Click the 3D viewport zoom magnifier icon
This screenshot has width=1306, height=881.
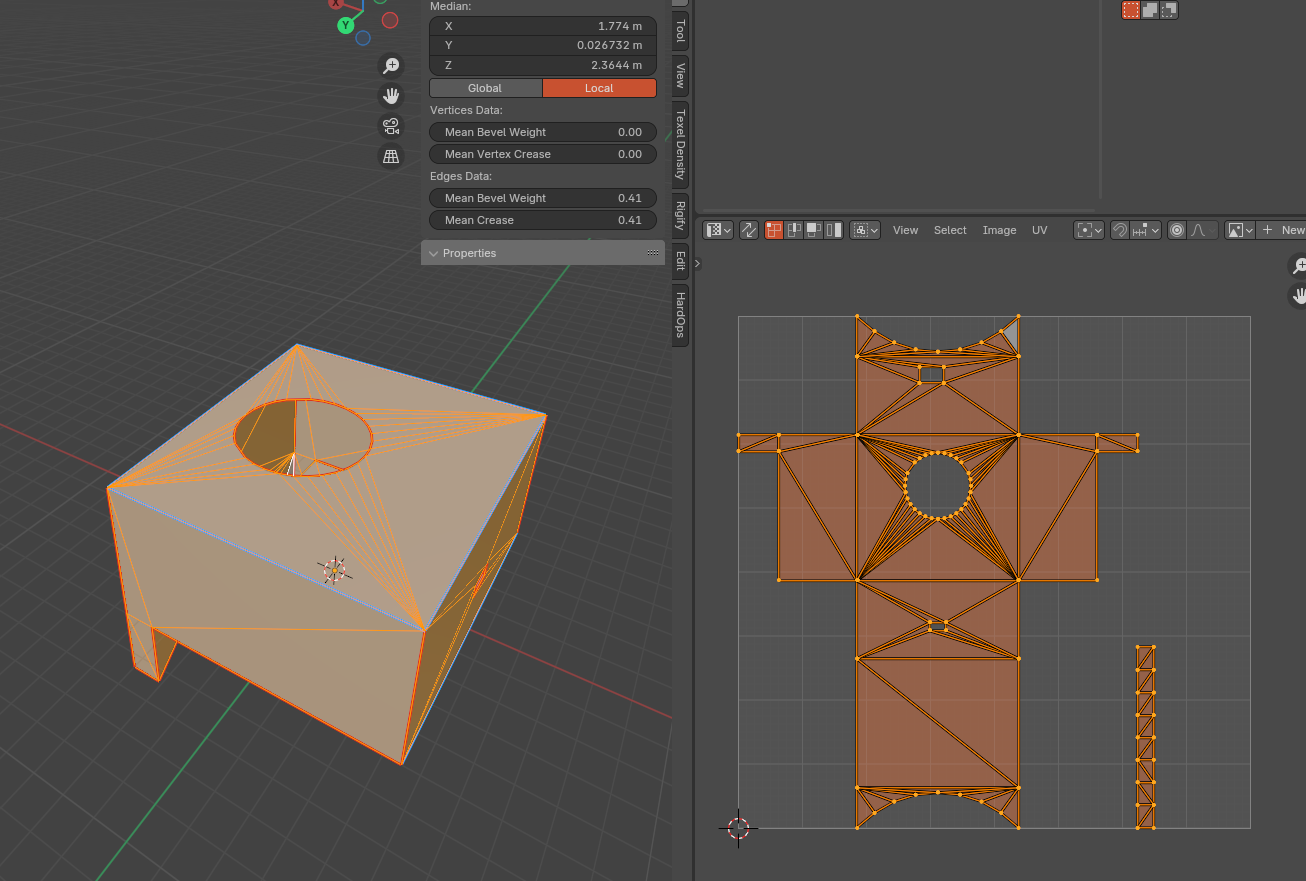(391, 66)
